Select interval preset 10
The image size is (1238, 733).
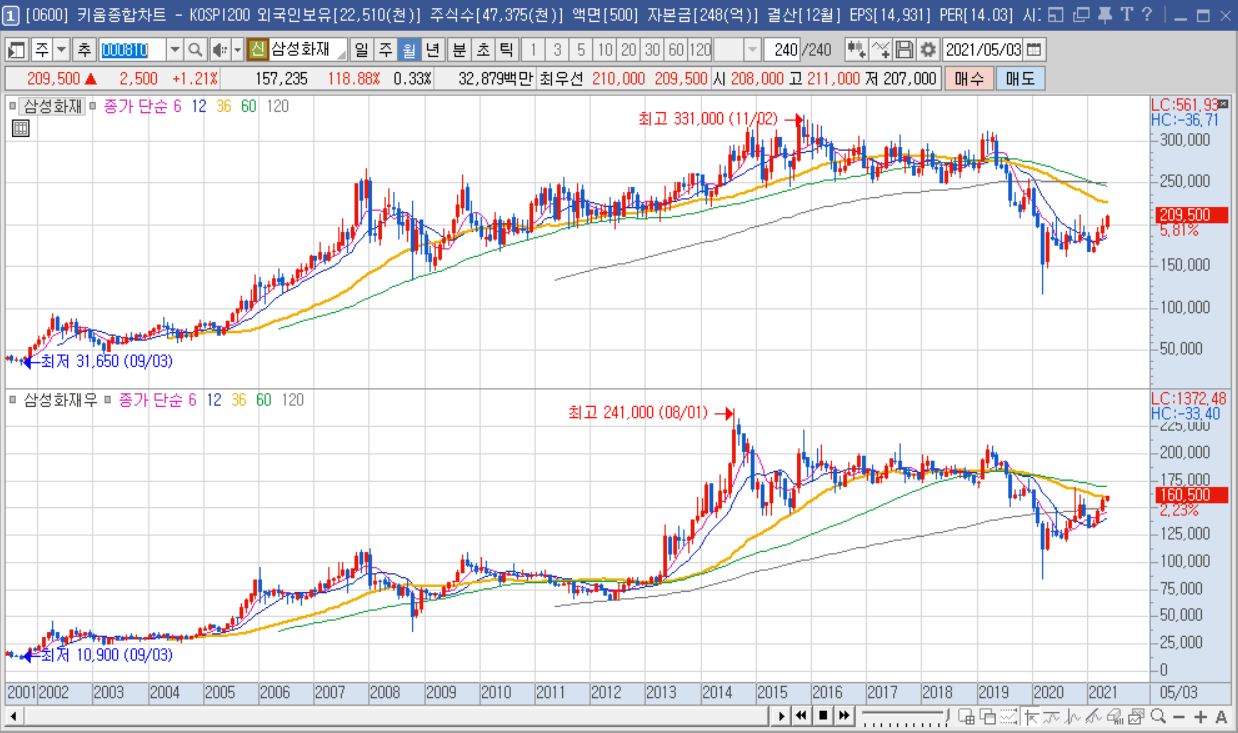(x=604, y=50)
